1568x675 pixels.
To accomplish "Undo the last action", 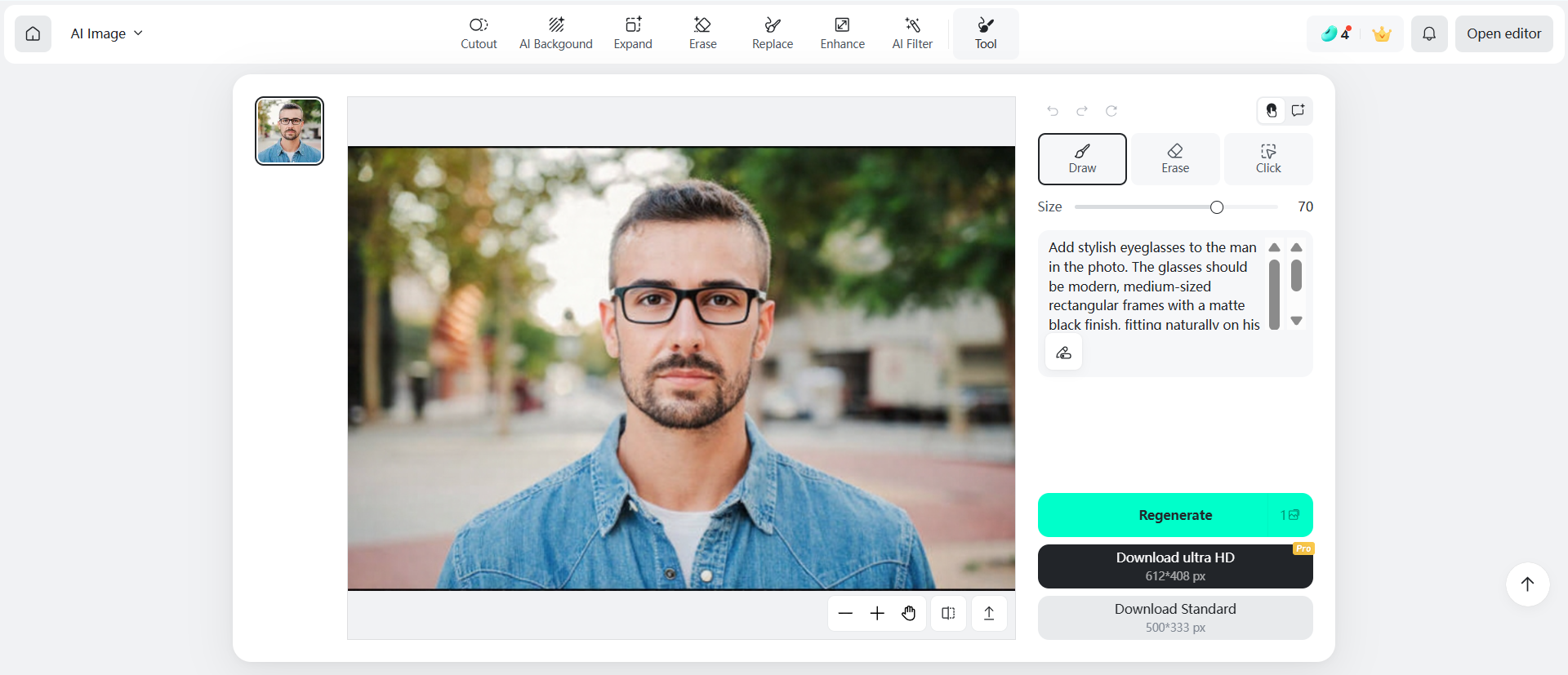I will [x=1053, y=111].
